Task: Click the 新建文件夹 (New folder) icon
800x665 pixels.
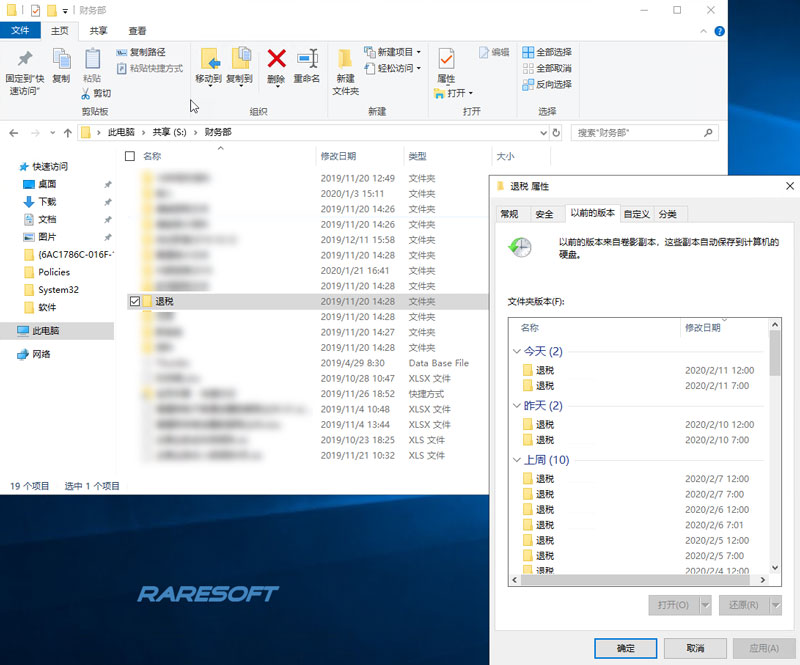Action: coord(345,60)
